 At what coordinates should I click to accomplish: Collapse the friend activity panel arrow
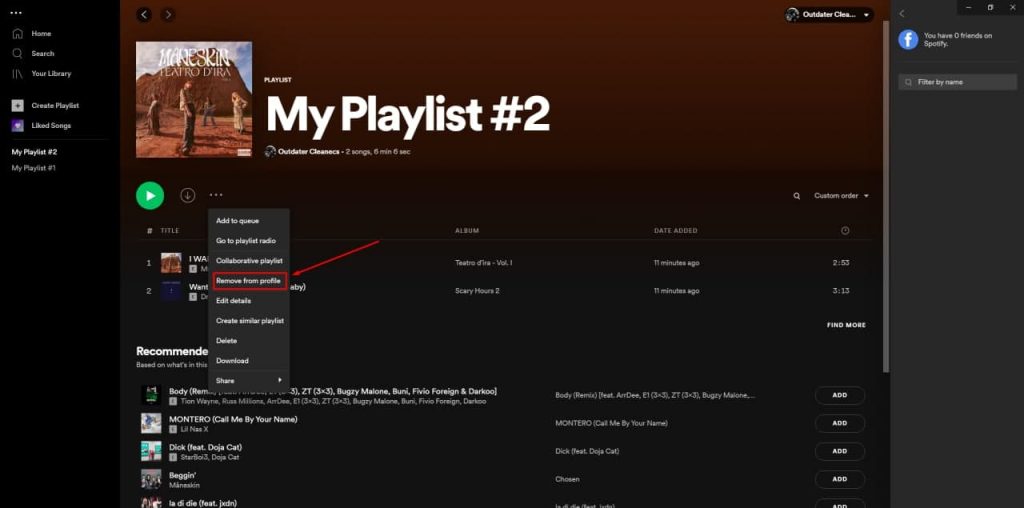(x=902, y=14)
